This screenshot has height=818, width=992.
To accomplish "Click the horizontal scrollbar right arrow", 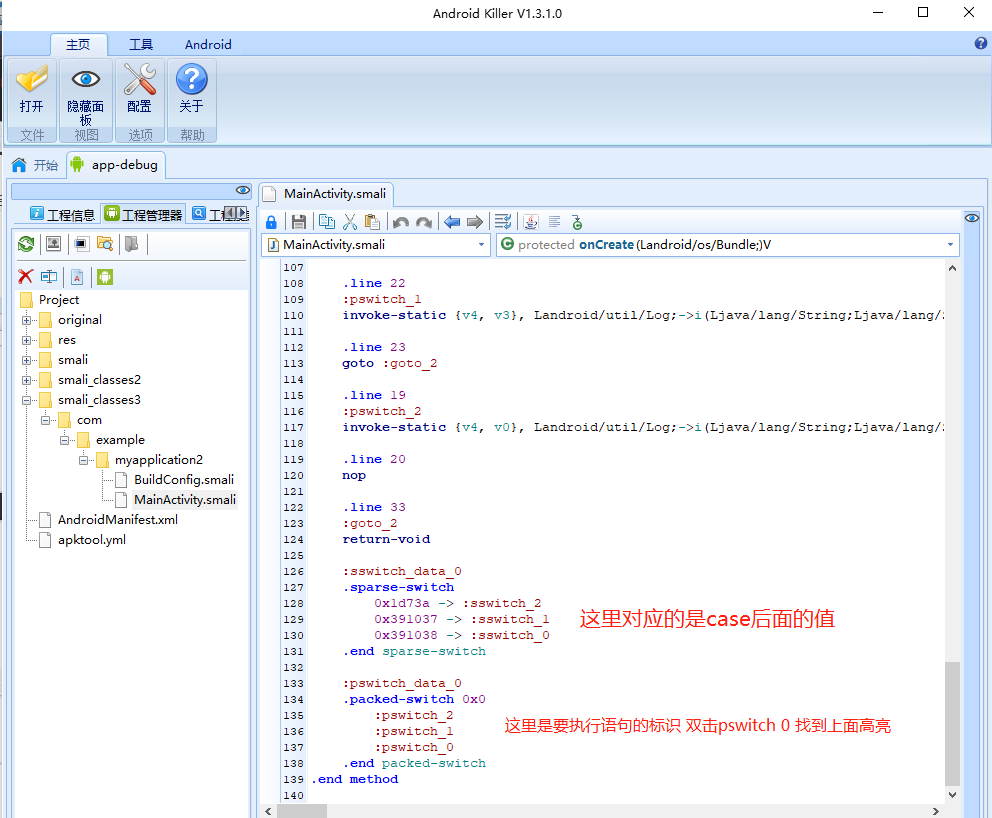I will (x=936, y=811).
